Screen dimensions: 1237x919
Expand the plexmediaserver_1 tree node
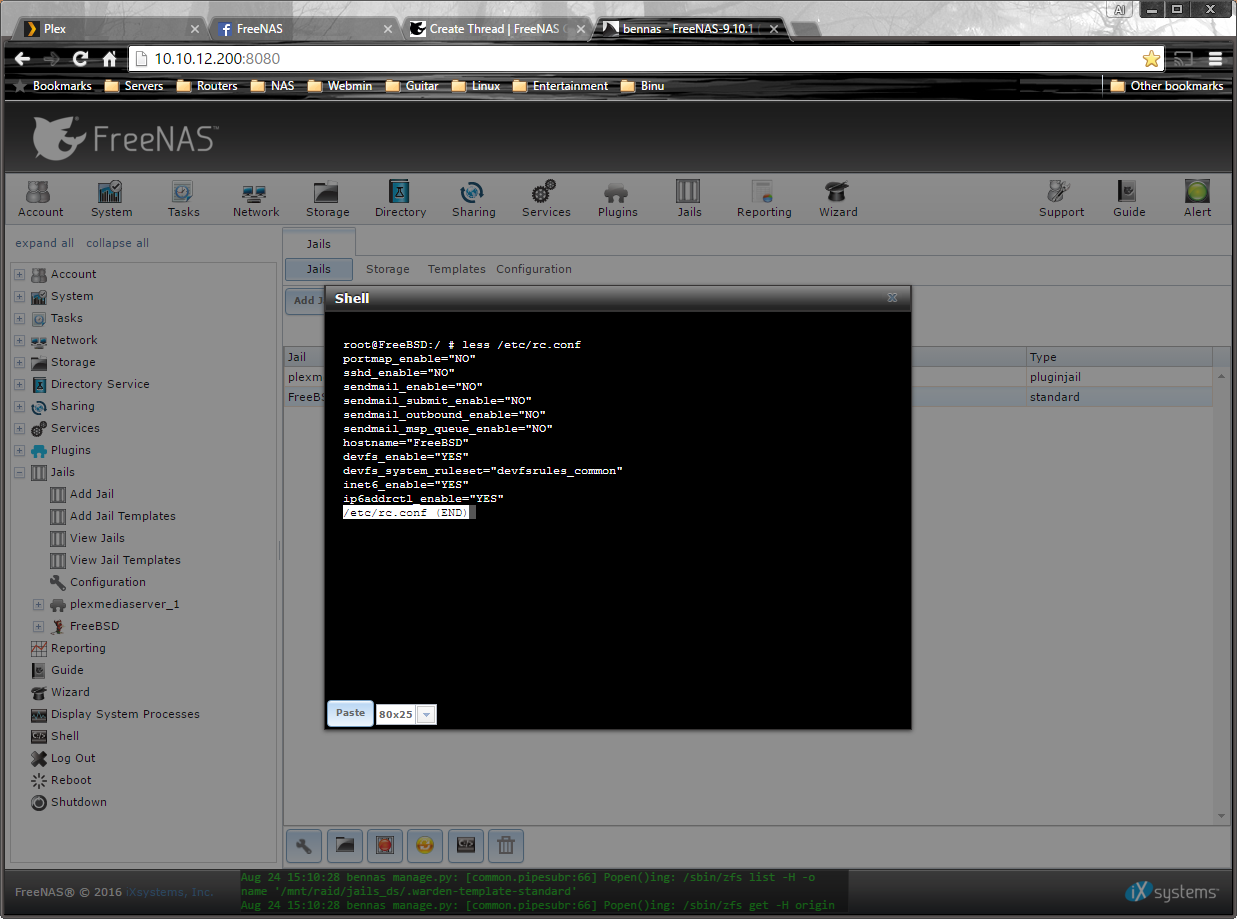click(39, 604)
